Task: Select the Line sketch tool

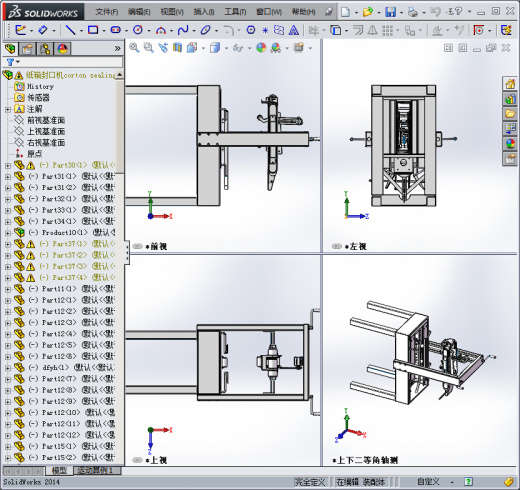Action: tap(70, 30)
